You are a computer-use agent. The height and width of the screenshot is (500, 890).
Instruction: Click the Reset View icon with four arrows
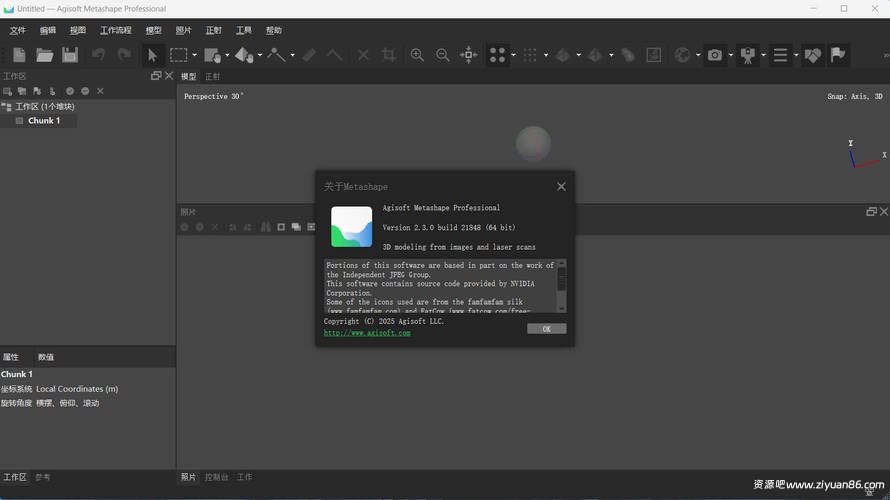pos(468,55)
